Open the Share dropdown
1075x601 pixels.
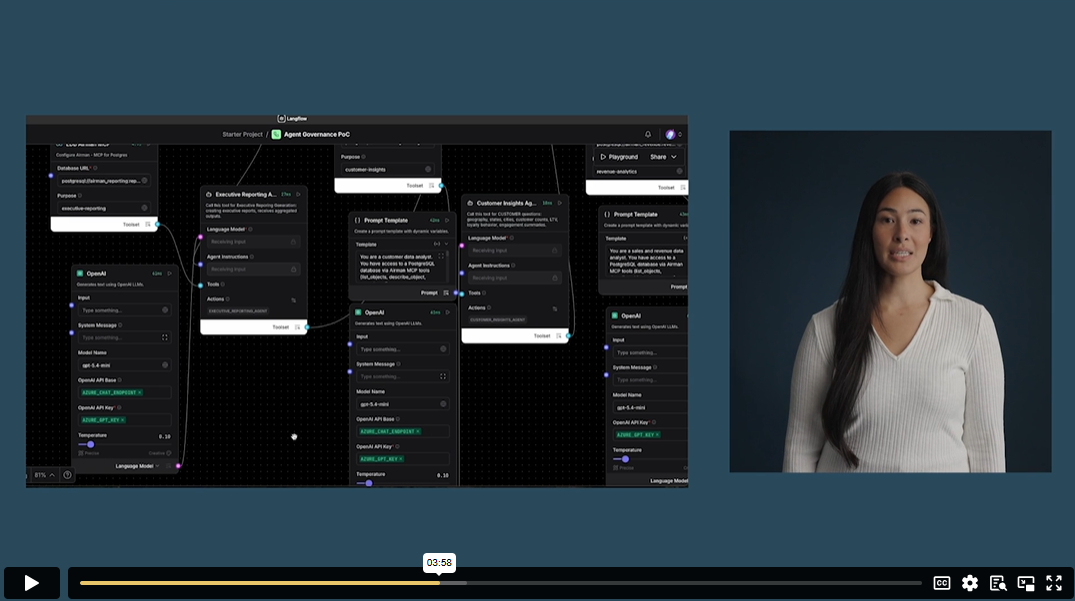coord(663,157)
